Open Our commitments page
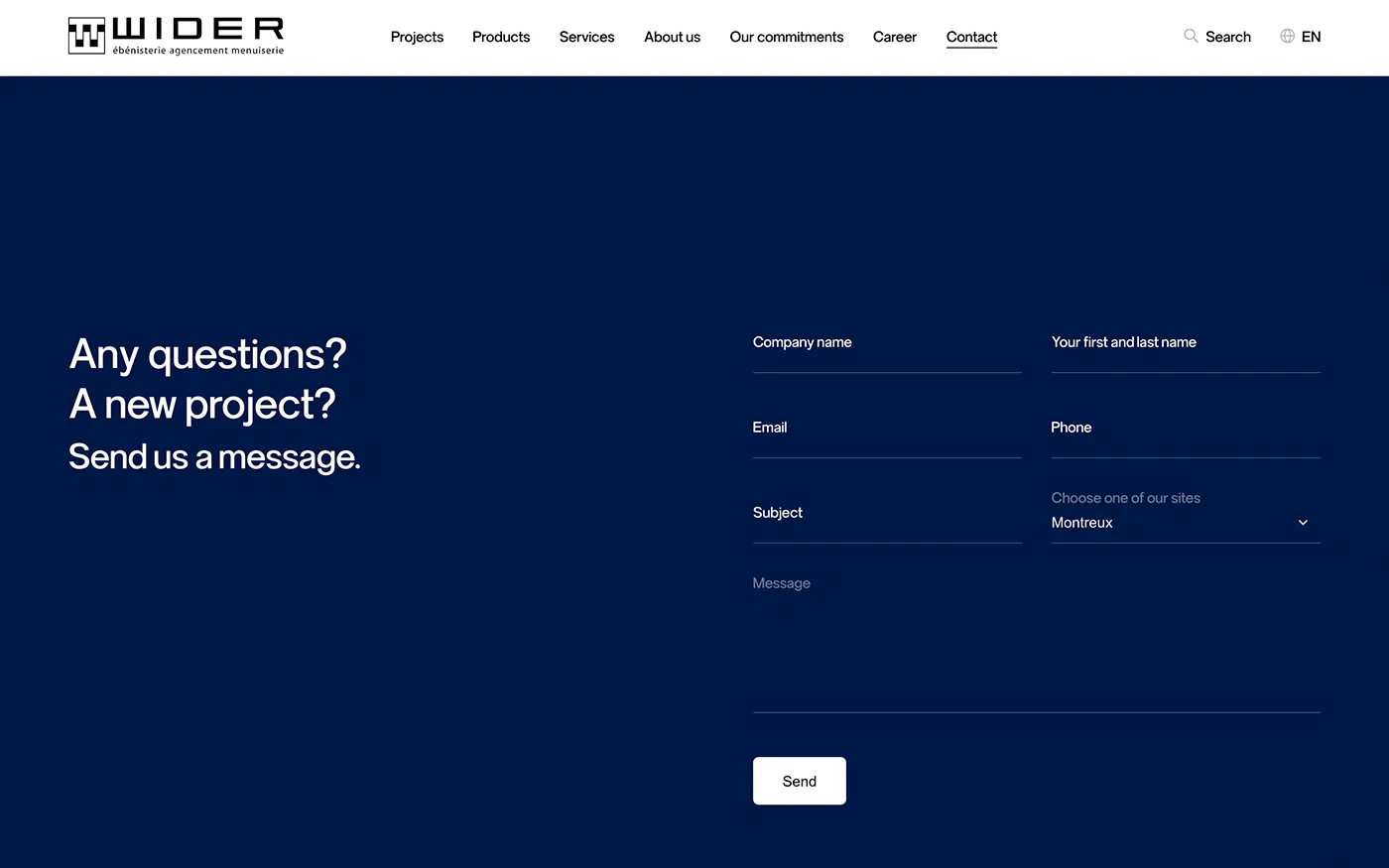 pyautogui.click(x=786, y=37)
